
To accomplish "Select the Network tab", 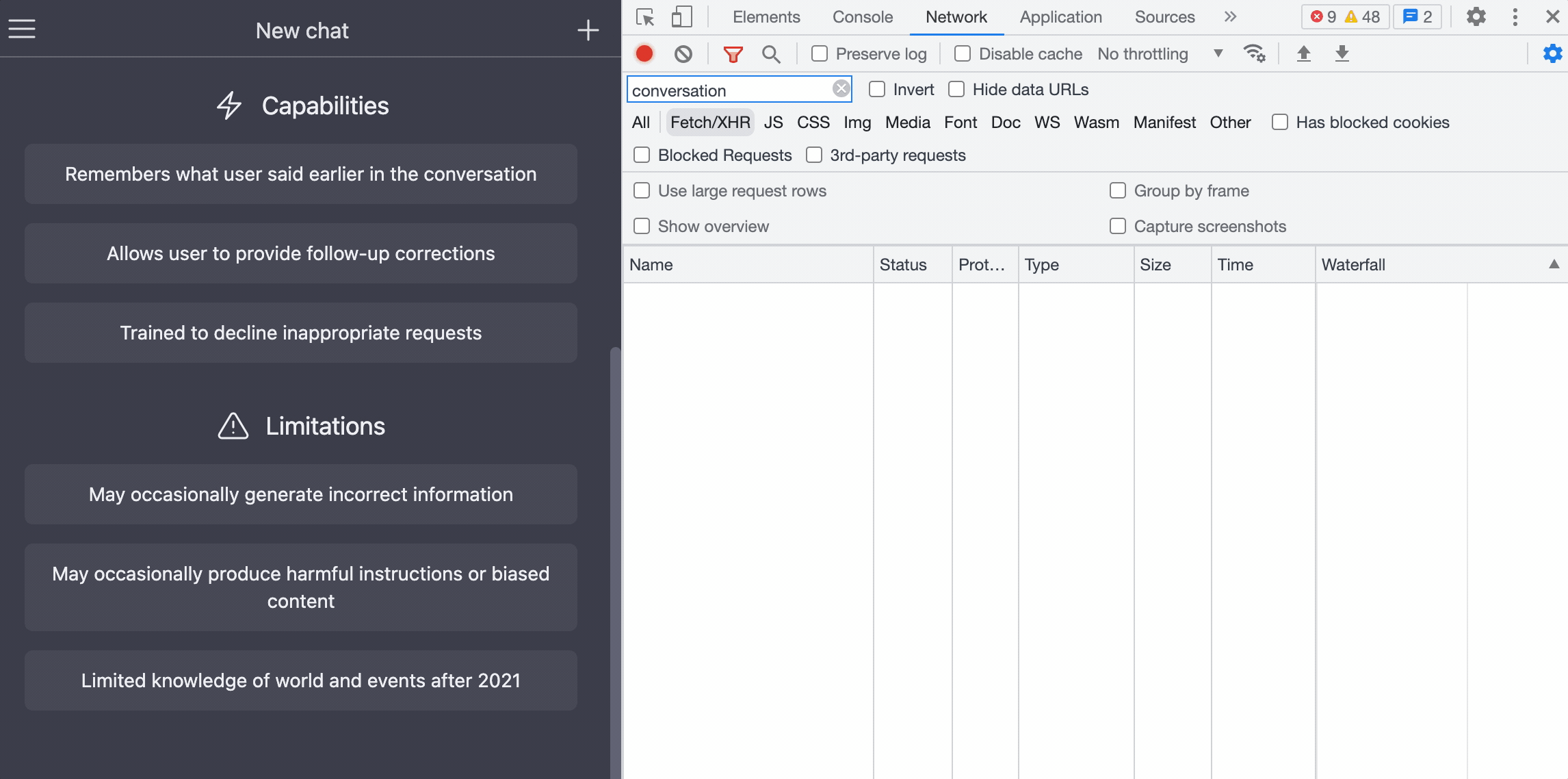I will click(956, 17).
